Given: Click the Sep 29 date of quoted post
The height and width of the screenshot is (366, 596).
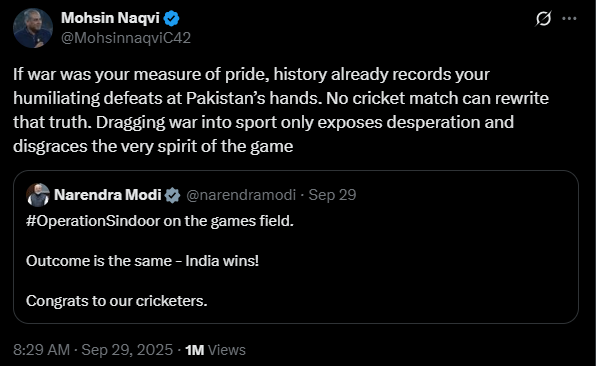Looking at the screenshot, I should (332, 195).
